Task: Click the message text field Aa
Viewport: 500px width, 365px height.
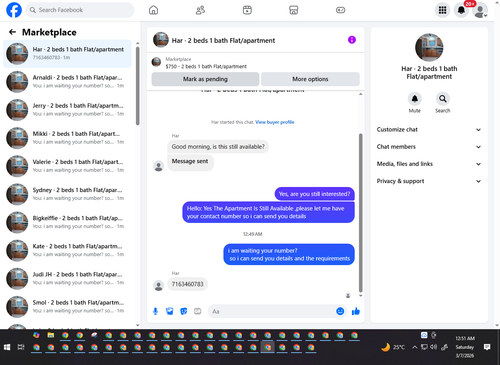Action: click(x=272, y=311)
